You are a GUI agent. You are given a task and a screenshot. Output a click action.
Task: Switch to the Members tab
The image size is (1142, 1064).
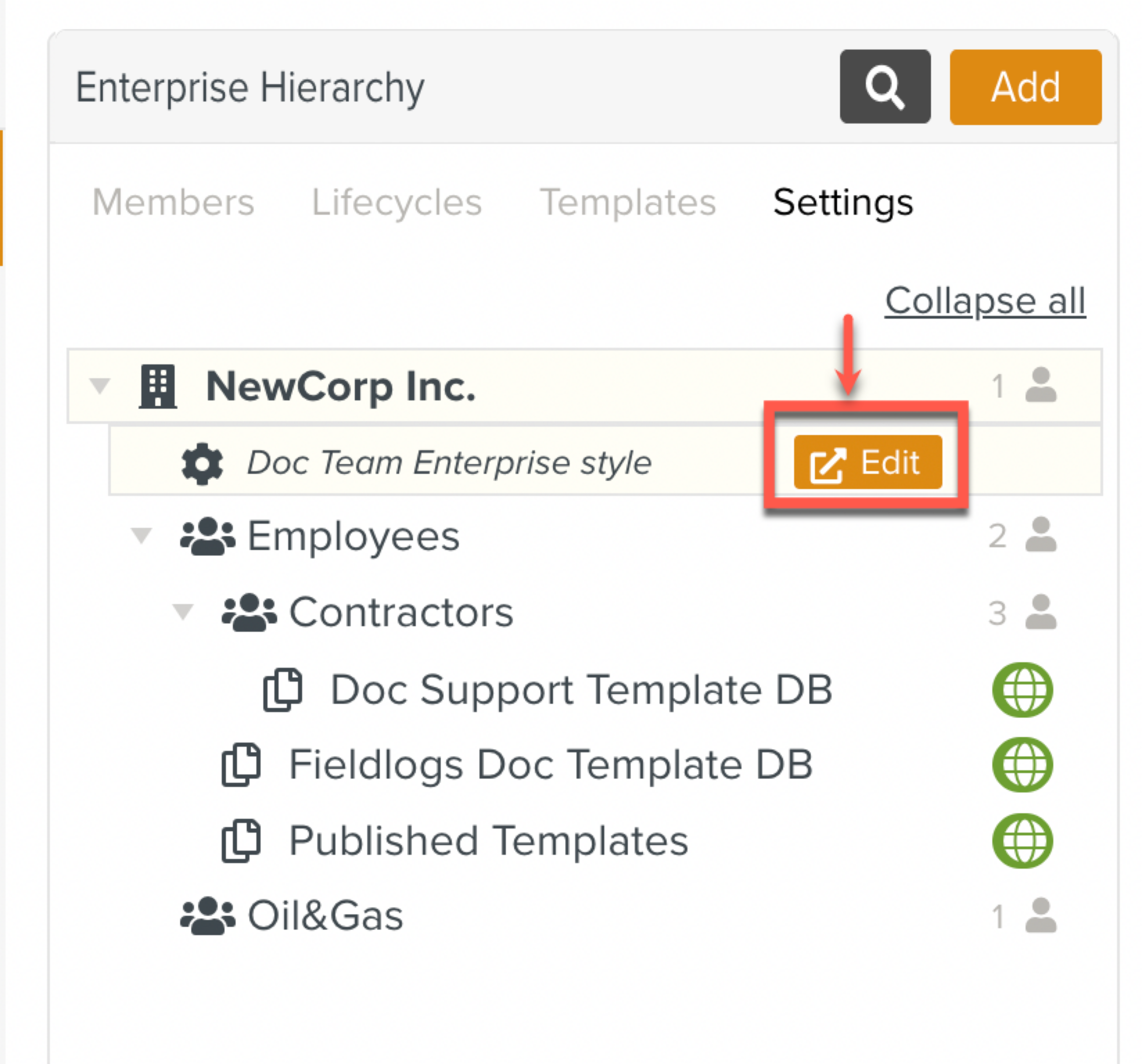pos(173,202)
